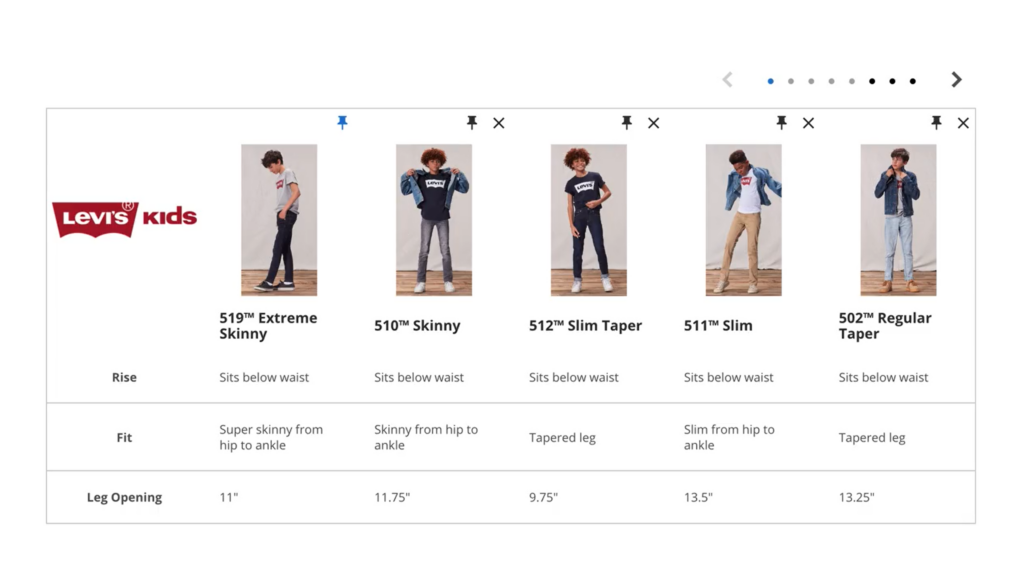Click the 502 Regular Taper model photo
Image resolution: width=1024 pixels, height=584 pixels.
(898, 220)
